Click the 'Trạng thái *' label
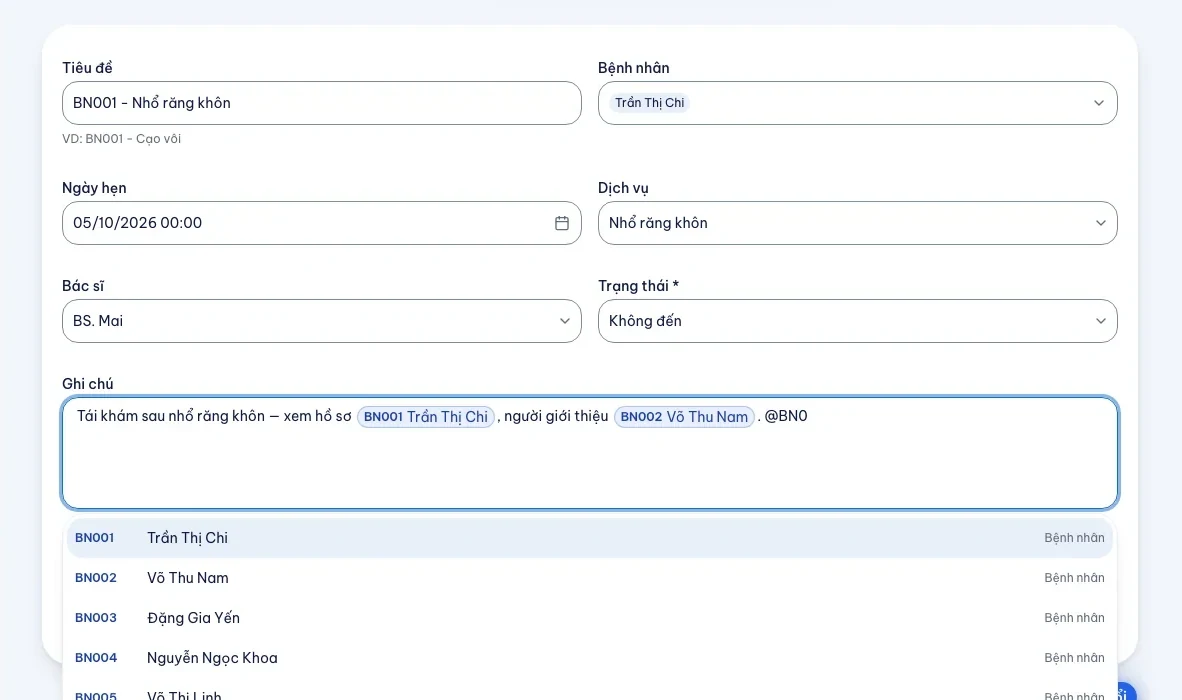 (638, 286)
